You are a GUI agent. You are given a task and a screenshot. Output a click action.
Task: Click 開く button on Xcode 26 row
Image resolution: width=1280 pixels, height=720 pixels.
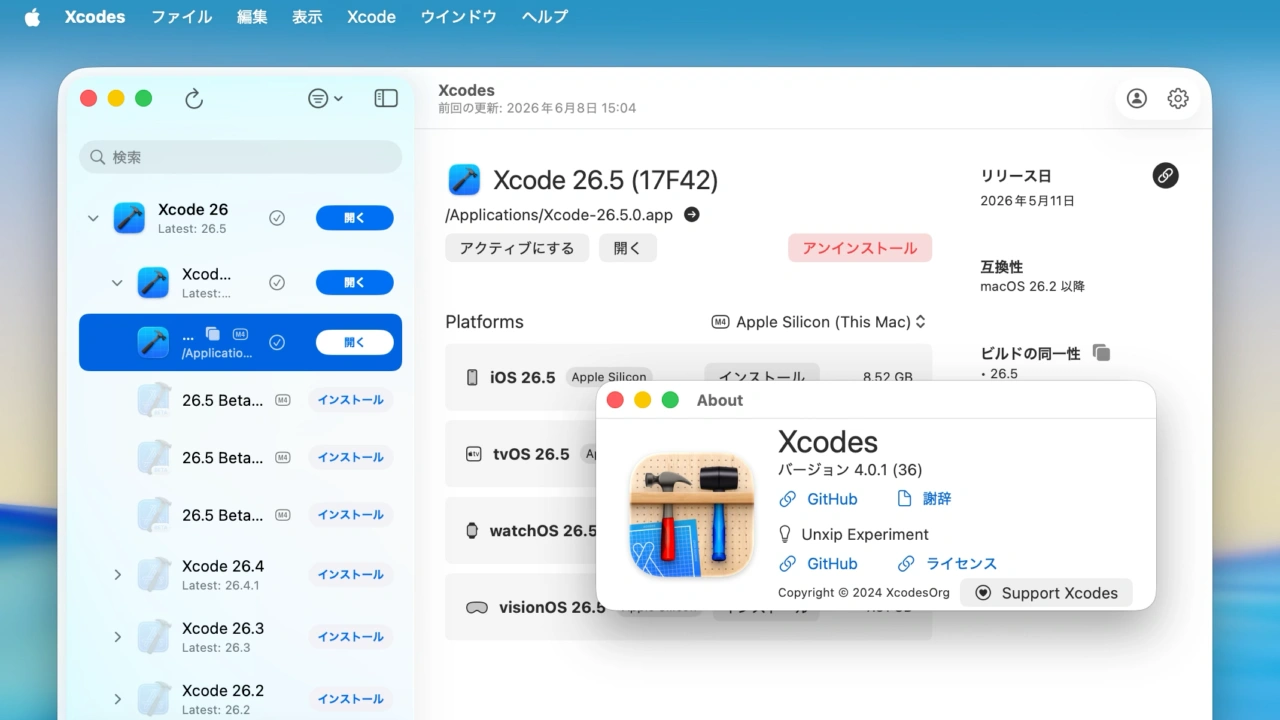pyautogui.click(x=355, y=218)
